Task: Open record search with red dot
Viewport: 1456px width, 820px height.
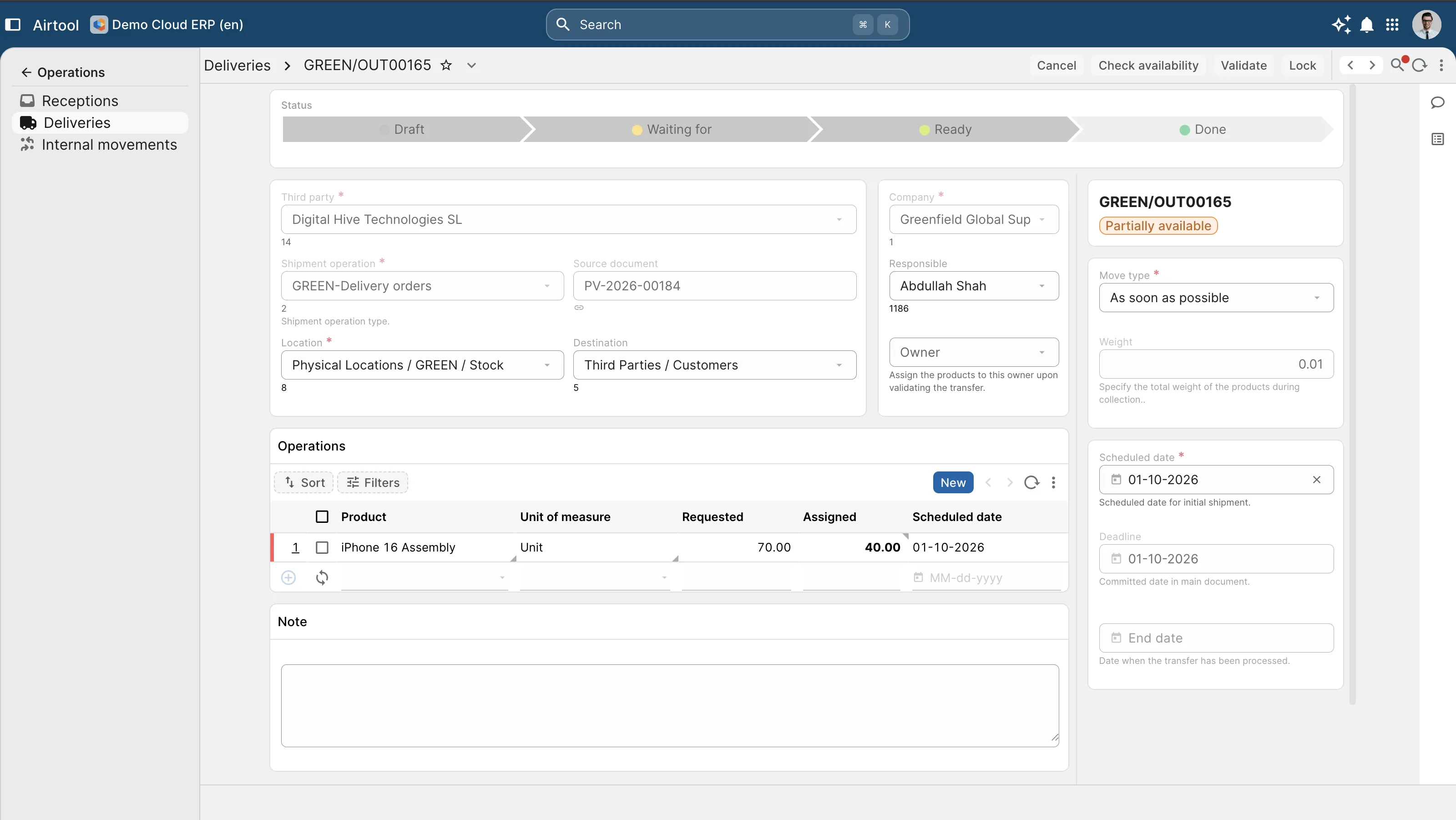Action: tap(1398, 65)
